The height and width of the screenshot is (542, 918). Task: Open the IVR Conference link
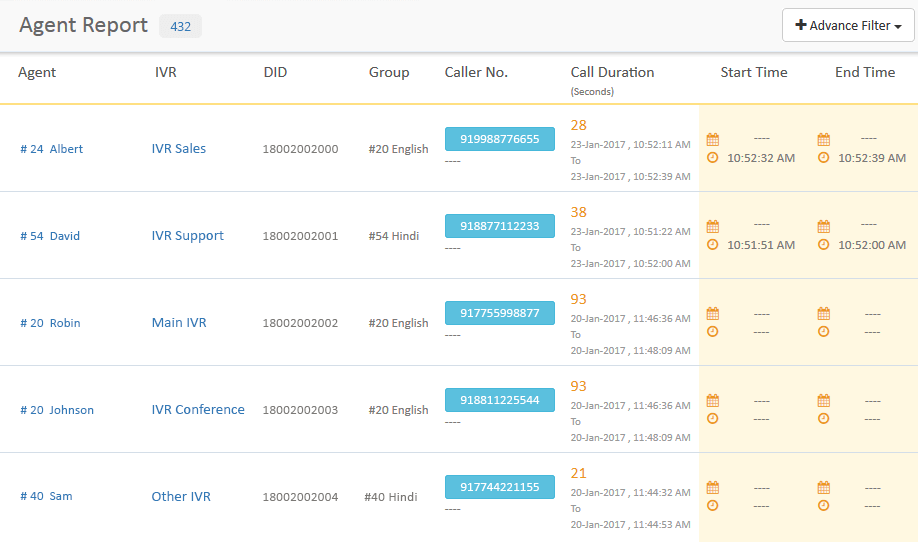(198, 410)
